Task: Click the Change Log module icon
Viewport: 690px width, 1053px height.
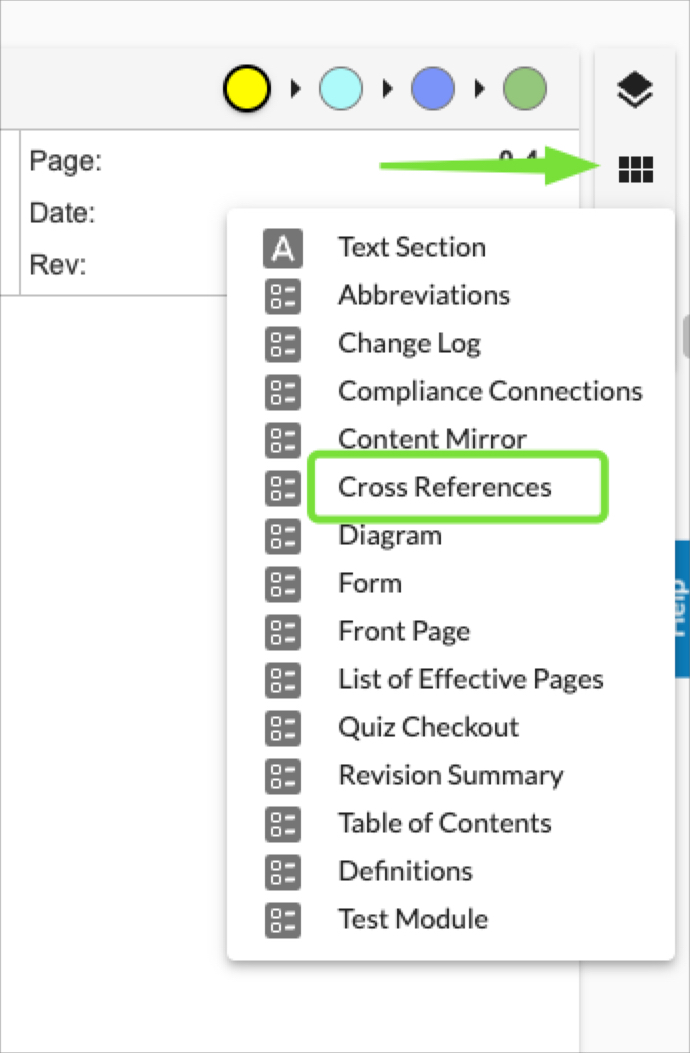Action: (x=283, y=345)
